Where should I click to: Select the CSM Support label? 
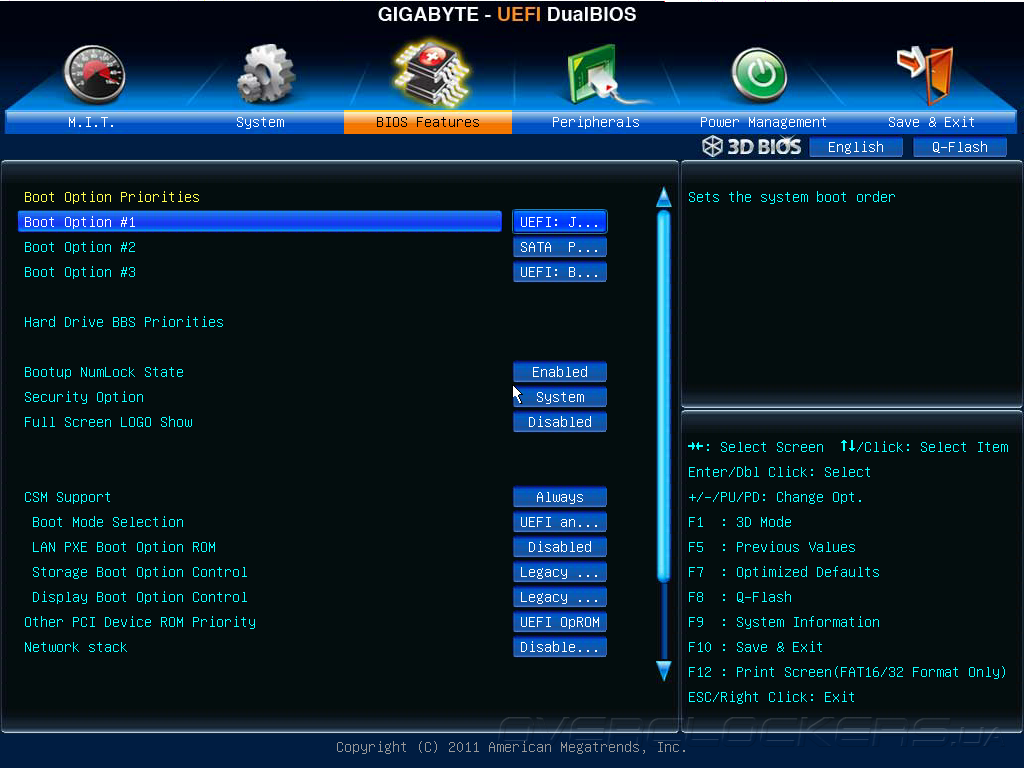tap(67, 497)
